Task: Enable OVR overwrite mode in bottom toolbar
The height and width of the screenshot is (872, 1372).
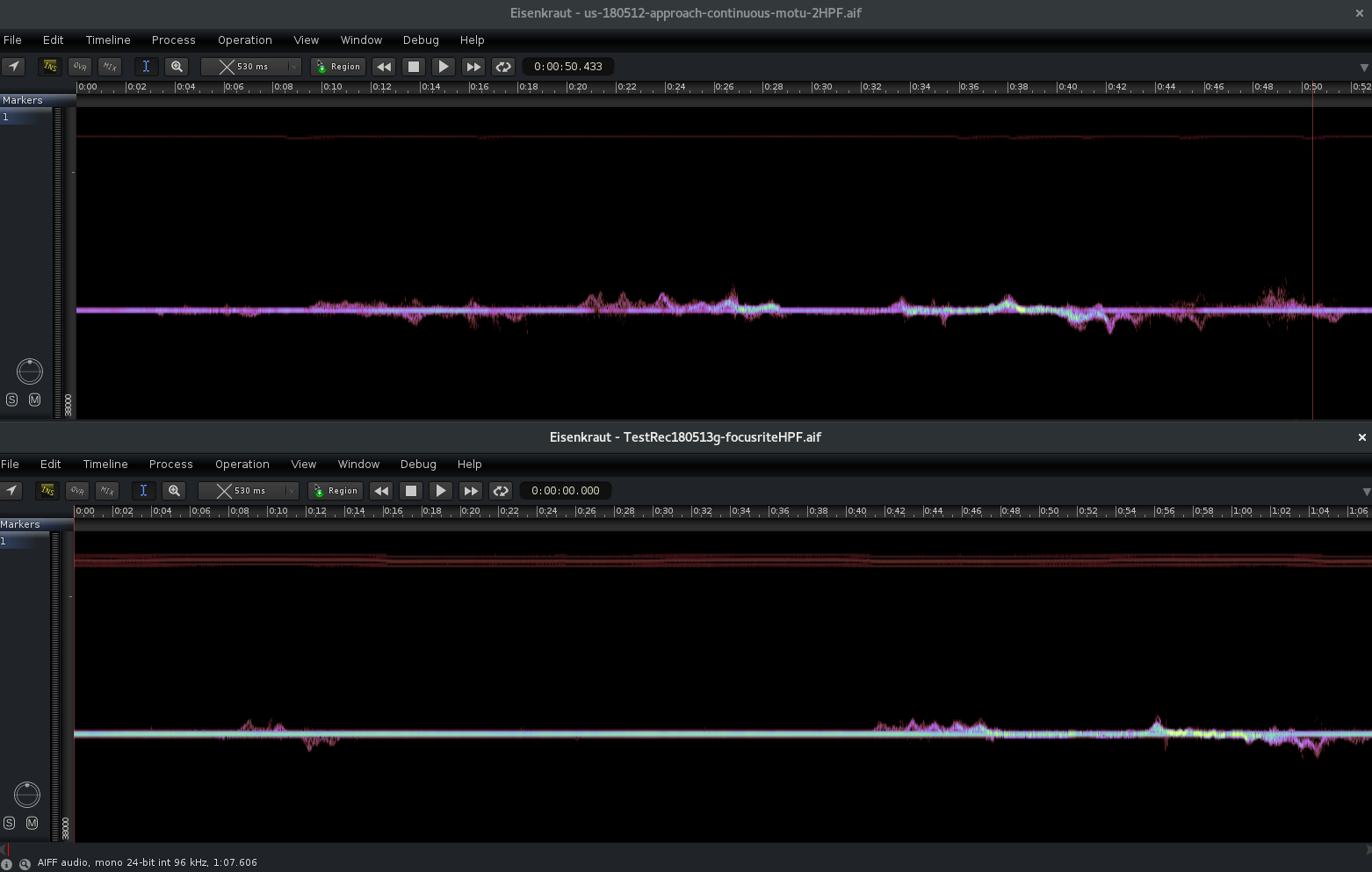Action: click(x=77, y=491)
